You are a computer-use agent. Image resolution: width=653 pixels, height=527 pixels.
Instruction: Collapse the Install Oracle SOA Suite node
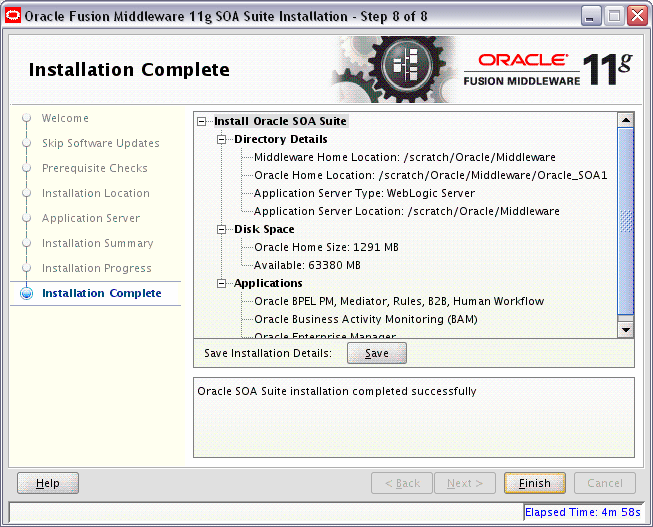pos(202,121)
